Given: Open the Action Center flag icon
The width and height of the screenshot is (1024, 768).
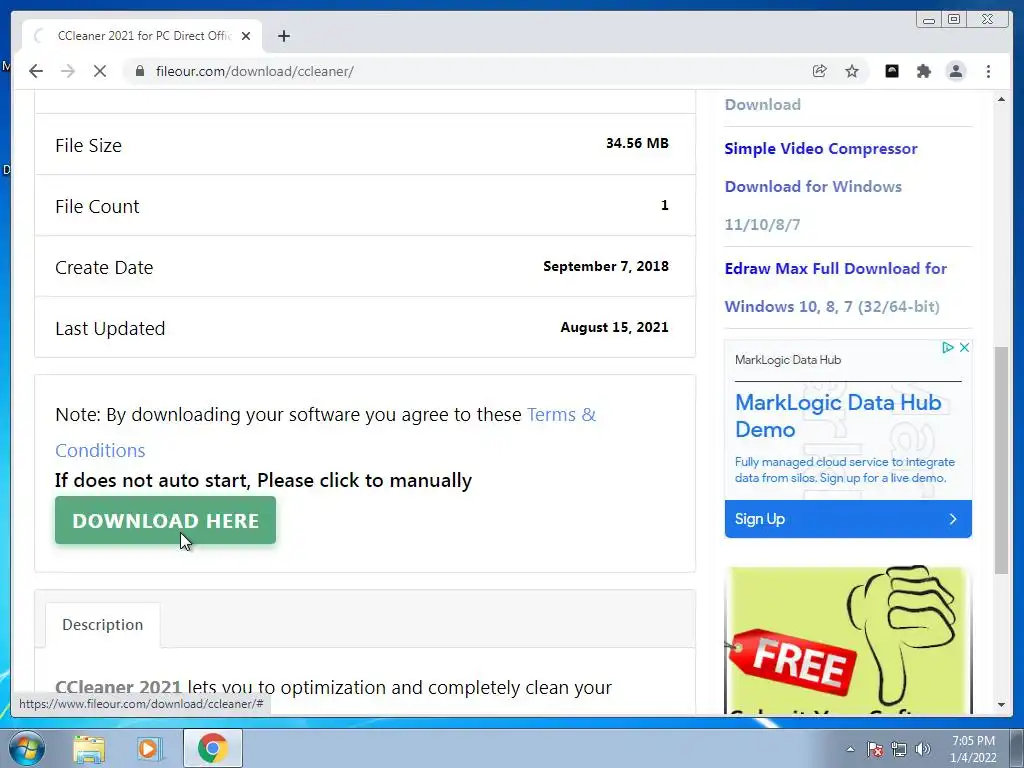Looking at the screenshot, I should (x=875, y=749).
